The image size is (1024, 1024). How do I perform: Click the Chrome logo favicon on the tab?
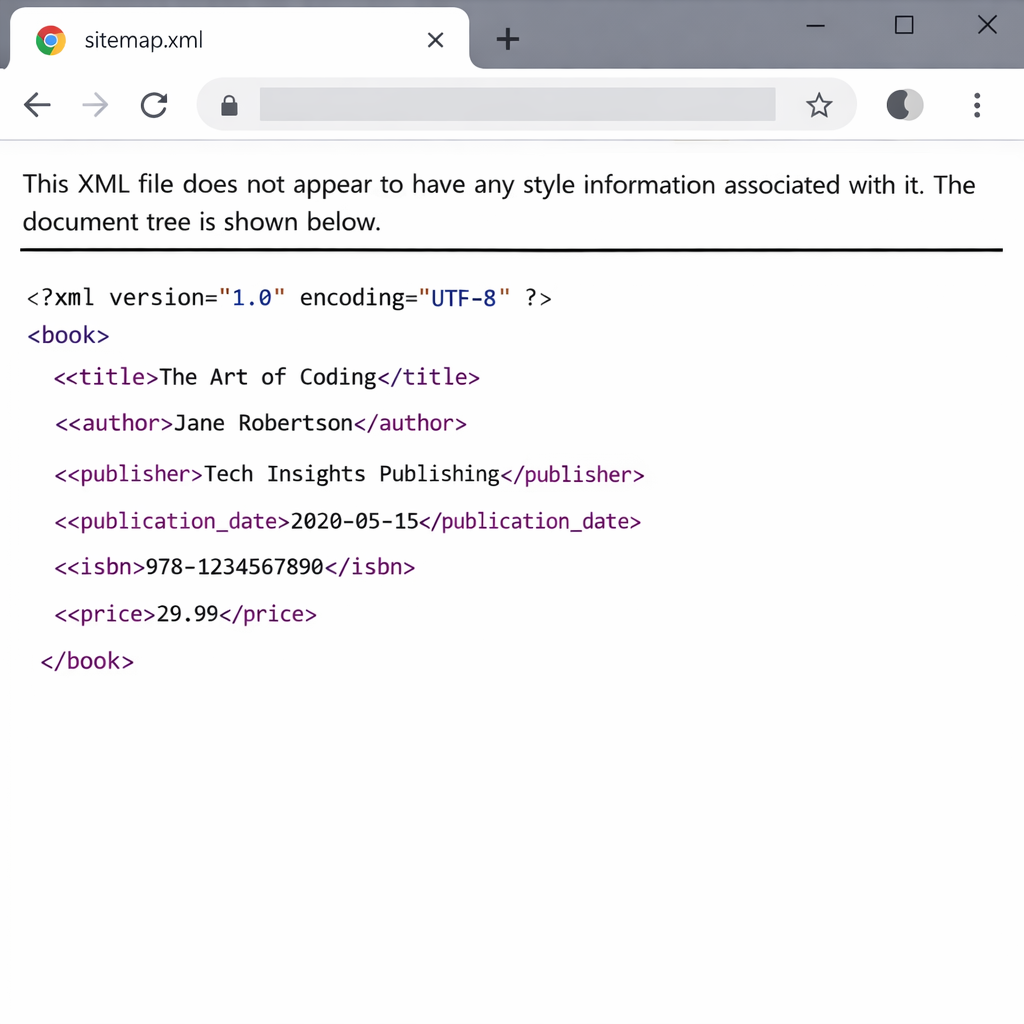(x=50, y=39)
